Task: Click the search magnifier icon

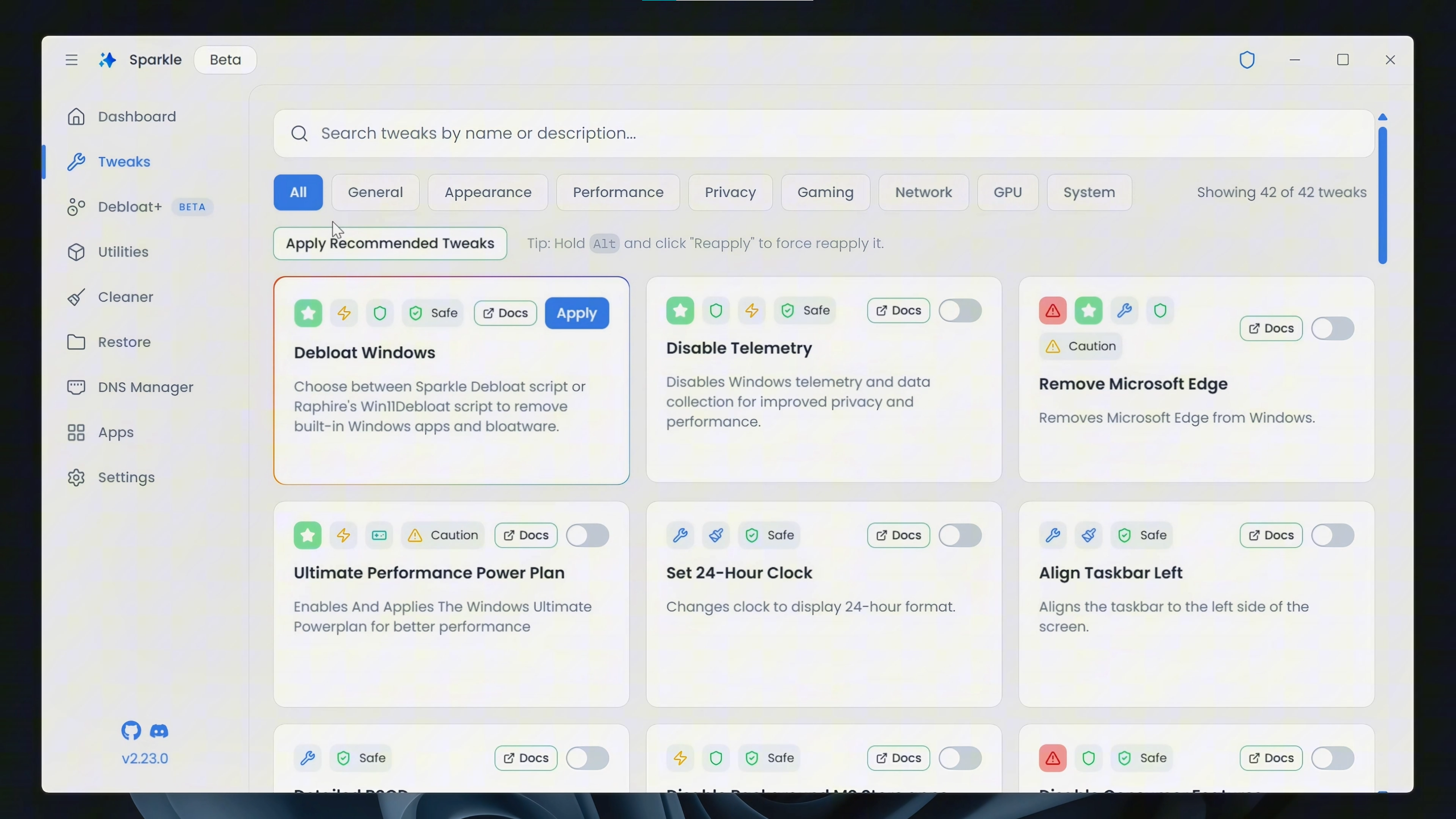Action: point(299,134)
